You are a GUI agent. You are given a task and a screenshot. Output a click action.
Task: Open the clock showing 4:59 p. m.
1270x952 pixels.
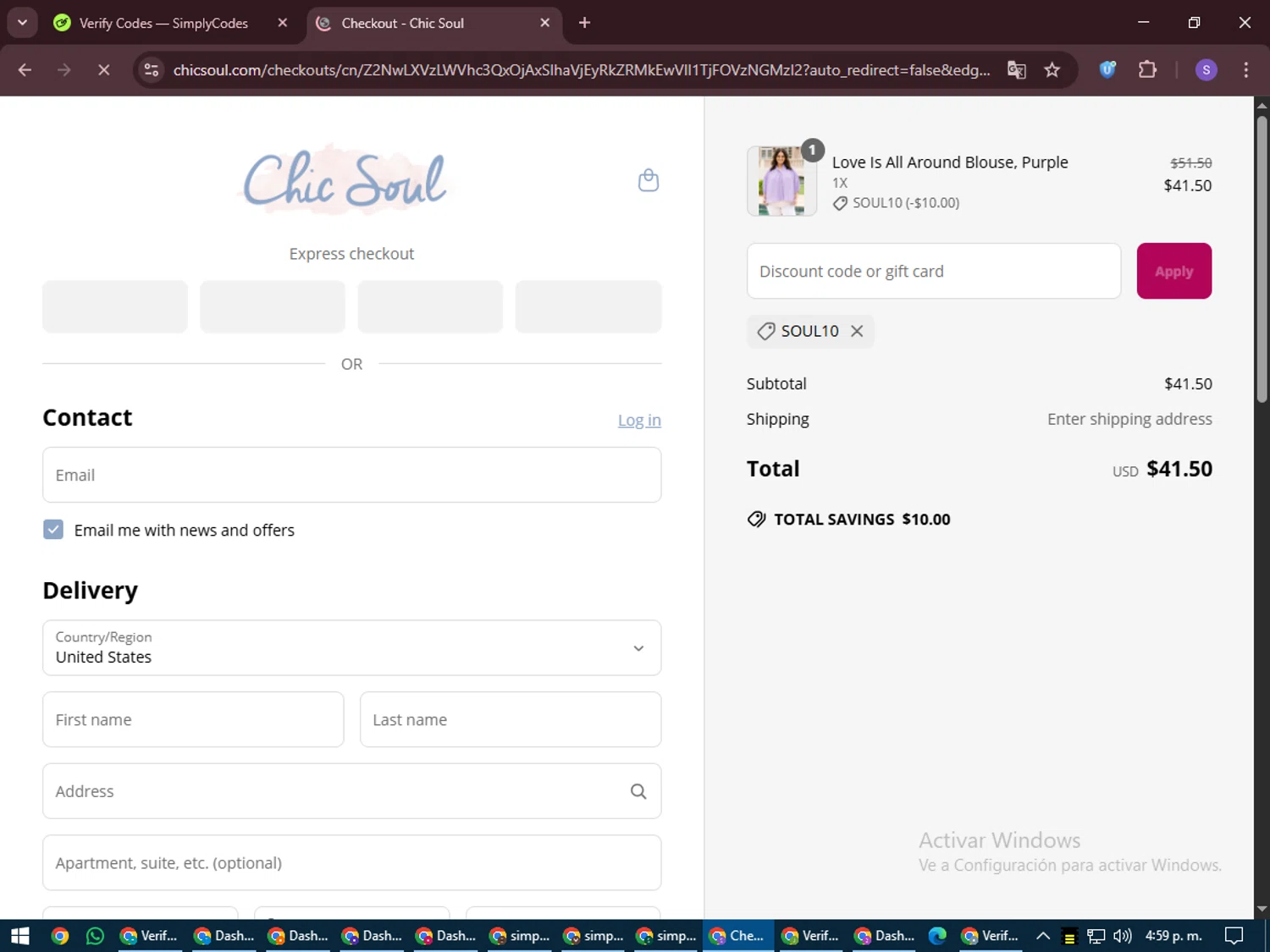click(x=1173, y=936)
